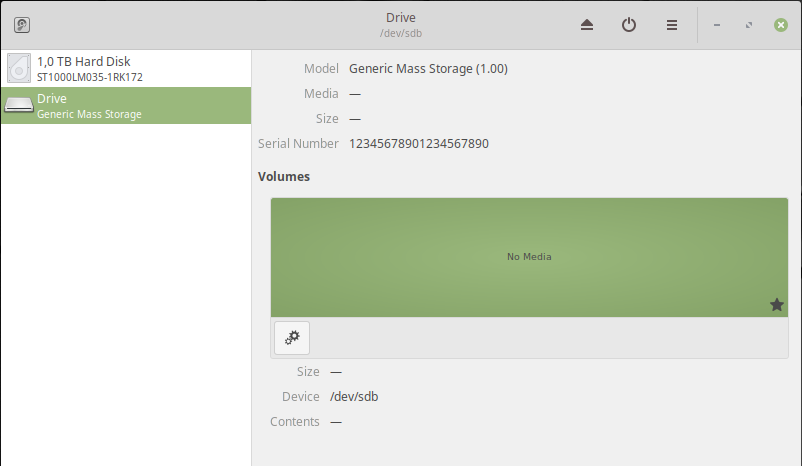The image size is (802, 466).
Task: Eject the media in this drive
Action: click(587, 25)
